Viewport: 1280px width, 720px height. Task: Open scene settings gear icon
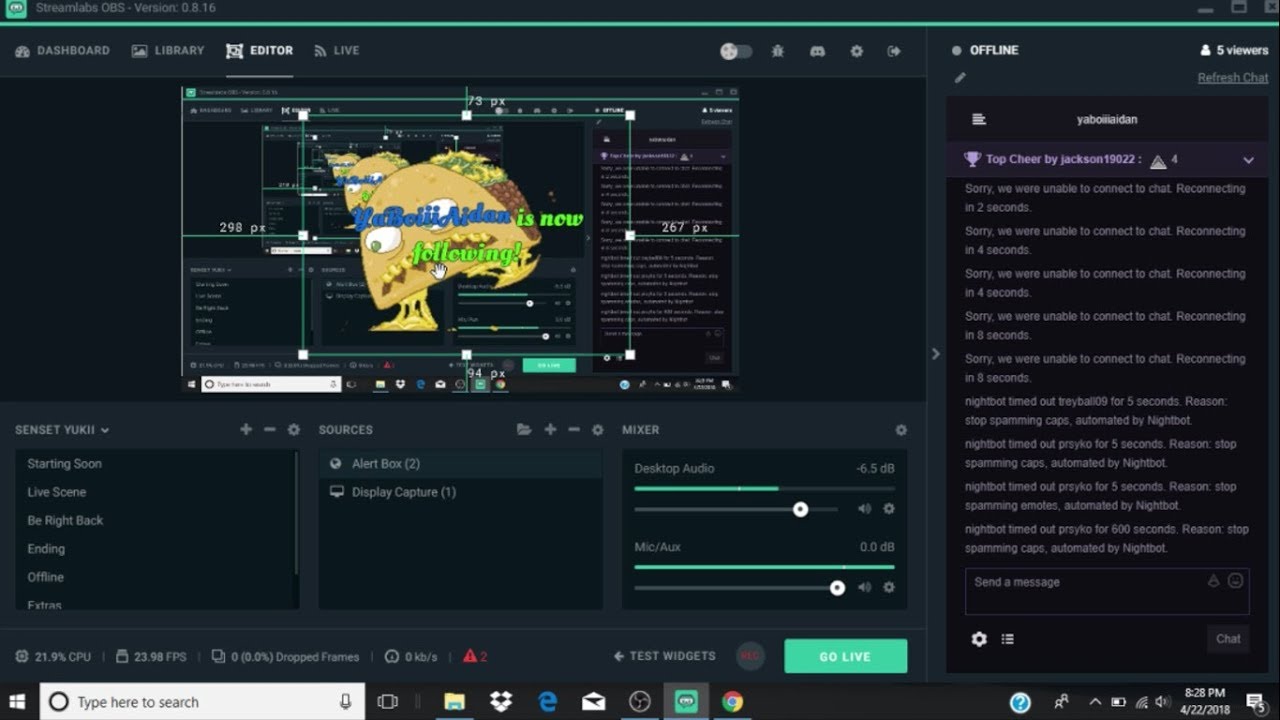coord(293,430)
